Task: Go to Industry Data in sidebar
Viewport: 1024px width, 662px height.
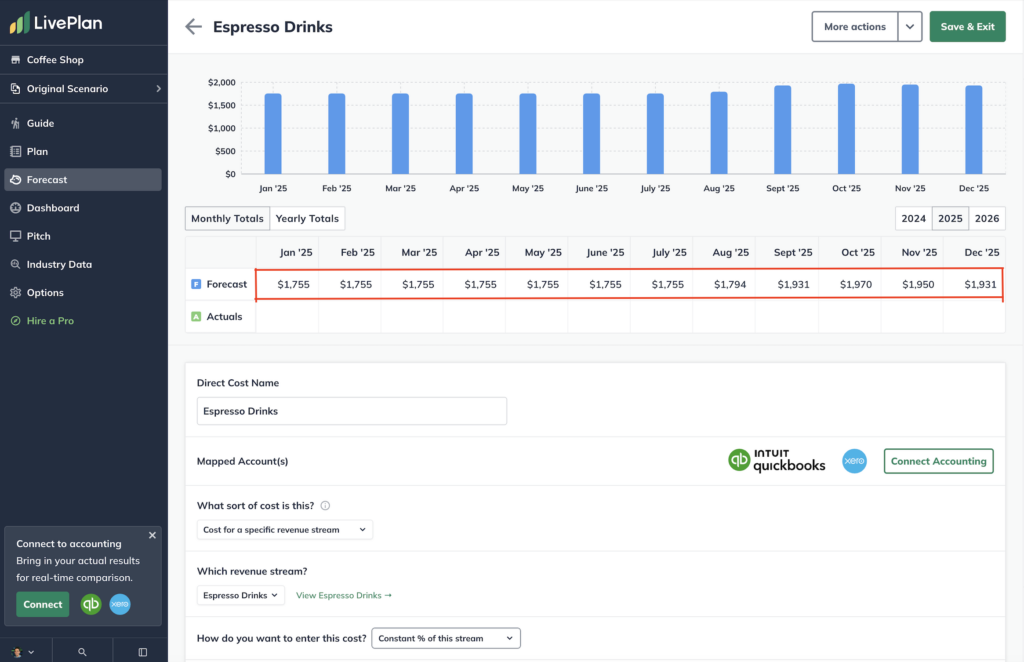Action: pyautogui.click(x=59, y=264)
